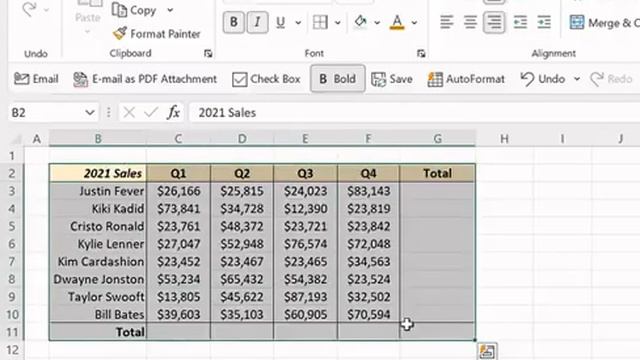Toggle Italic formatting

click(x=257, y=22)
